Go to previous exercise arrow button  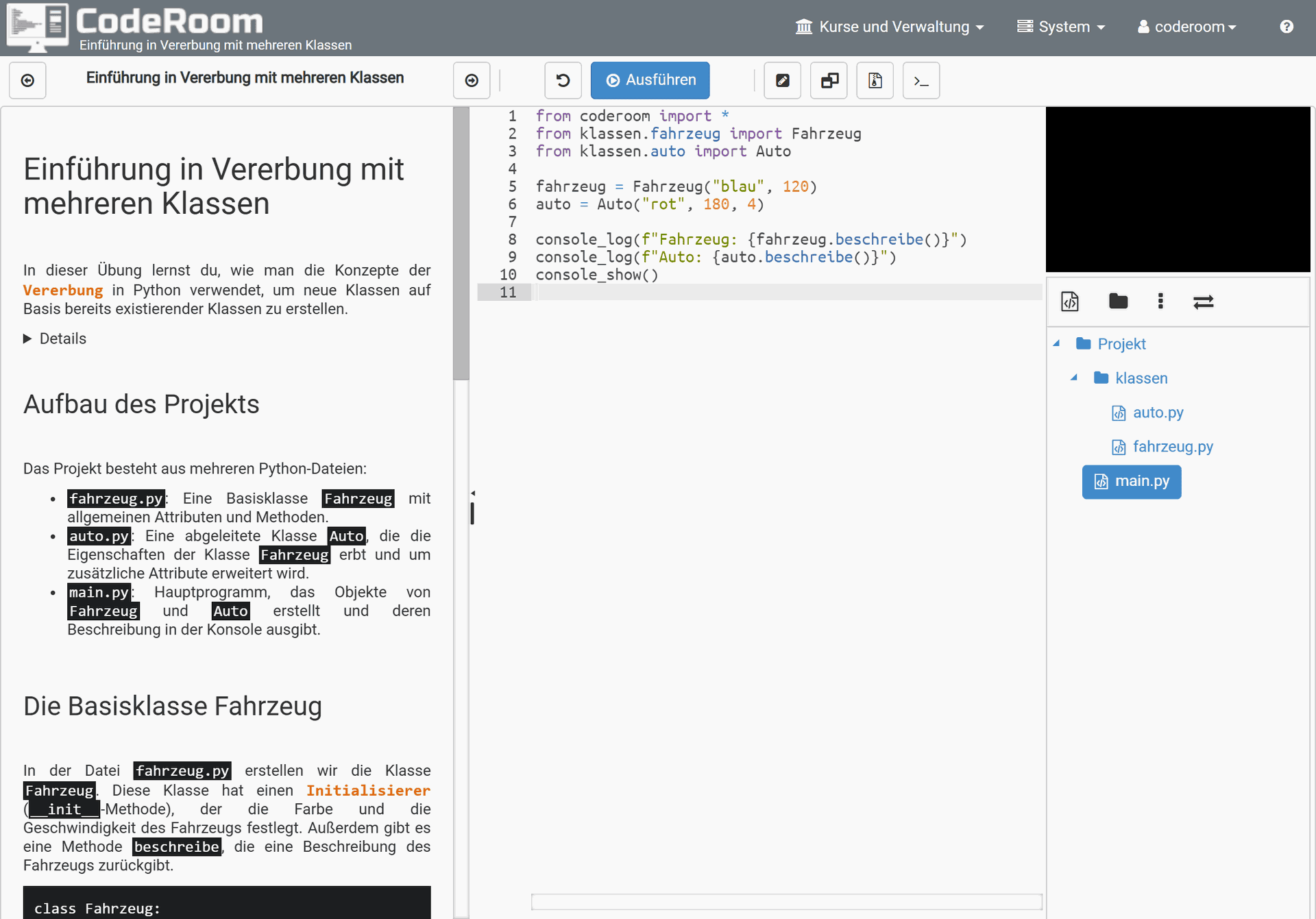click(x=27, y=80)
